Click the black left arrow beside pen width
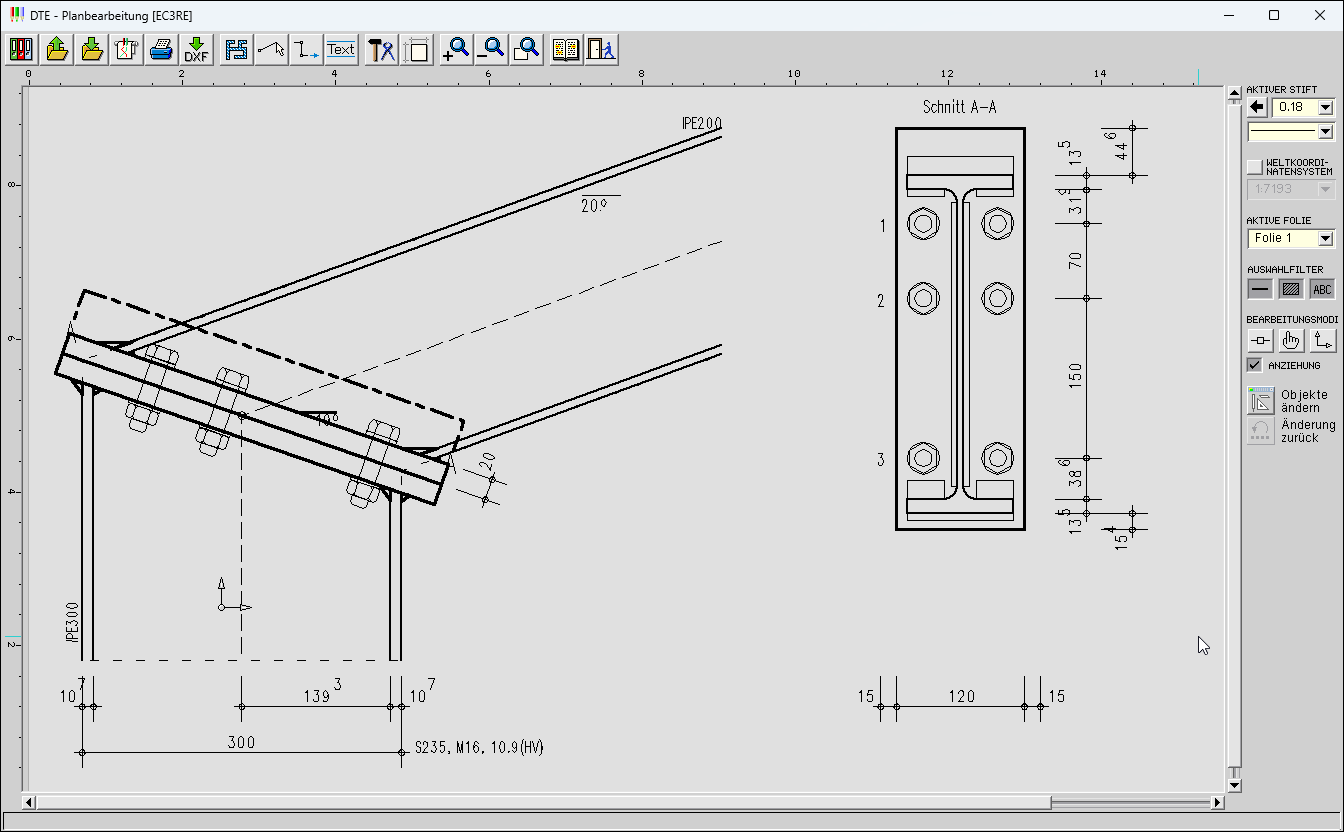Screen dimensions: 1344x832 [1257, 107]
